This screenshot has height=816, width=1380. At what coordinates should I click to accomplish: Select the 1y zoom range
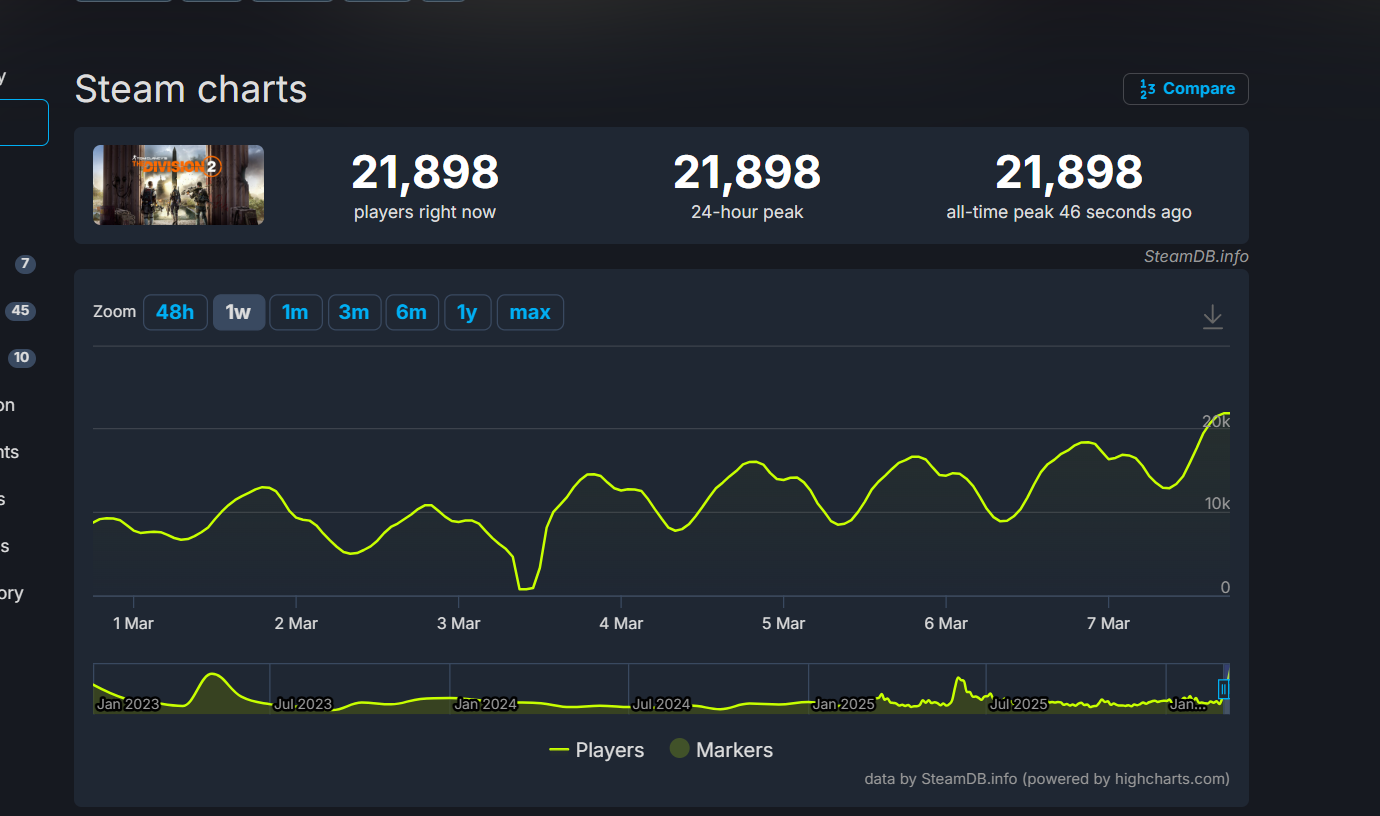(x=467, y=312)
